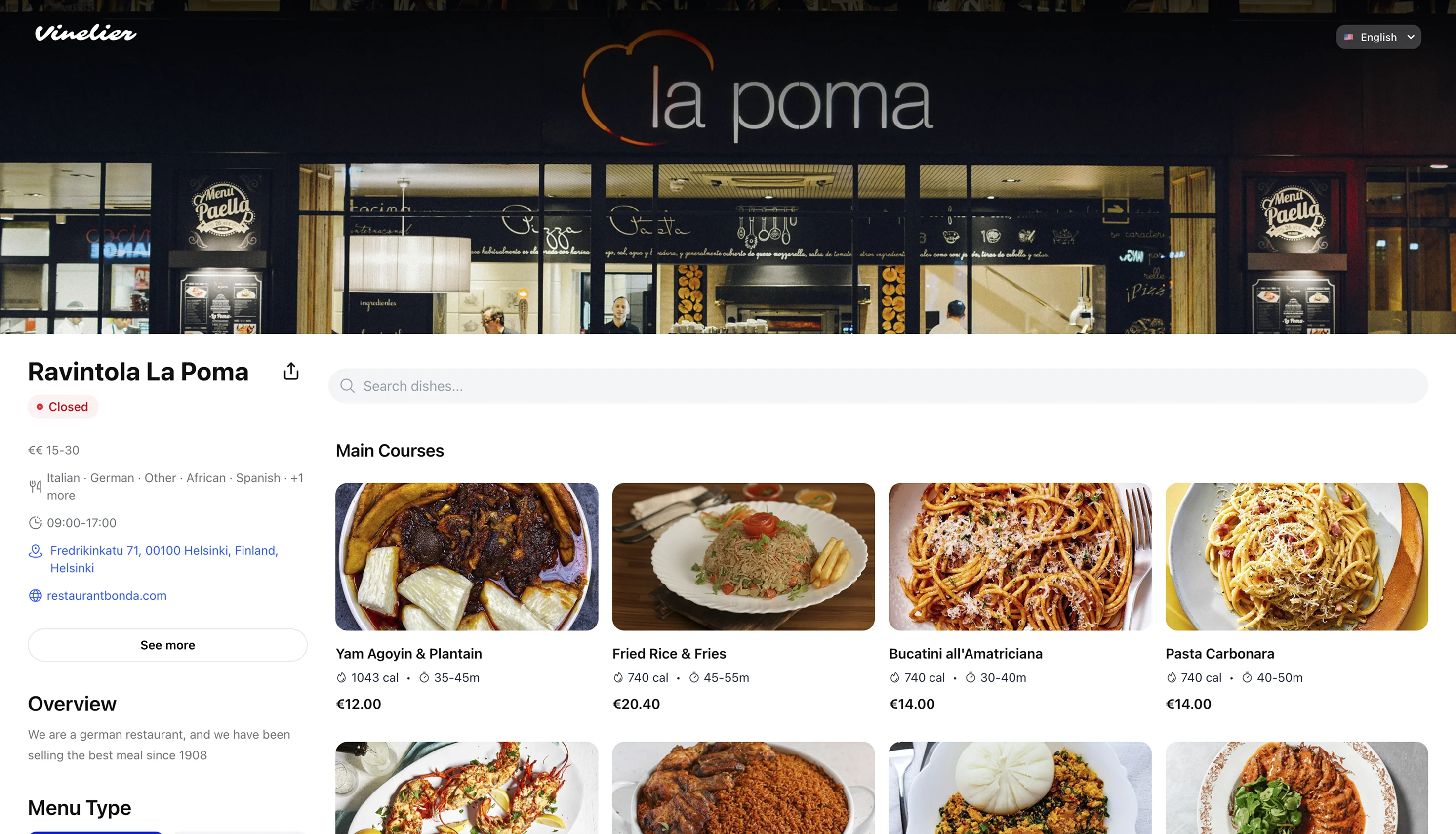Click into the Search dishes field
This screenshot has height=834, width=1456.
pyautogui.click(x=878, y=386)
